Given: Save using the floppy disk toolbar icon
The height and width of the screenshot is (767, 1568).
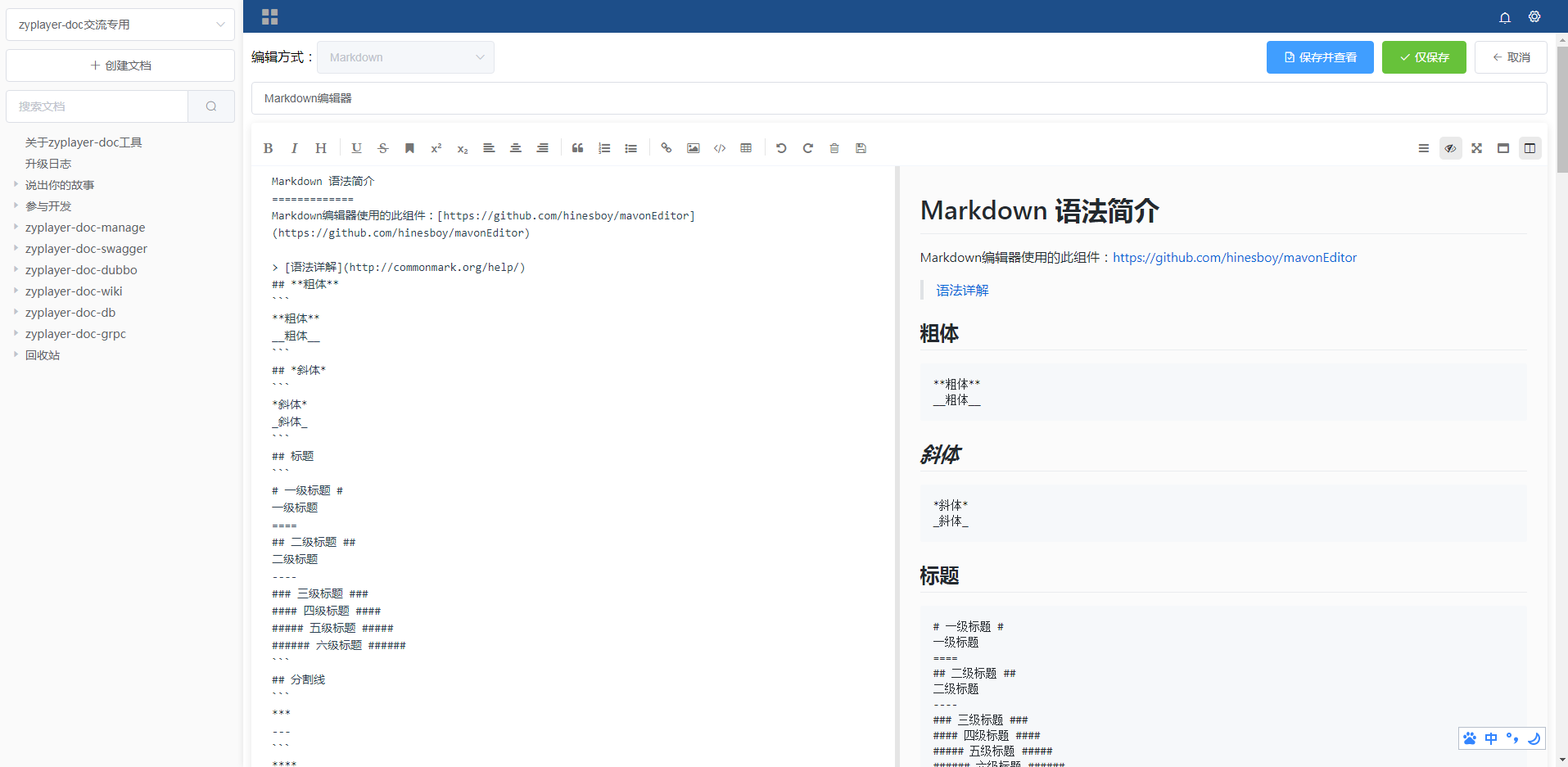Looking at the screenshot, I should [861, 148].
